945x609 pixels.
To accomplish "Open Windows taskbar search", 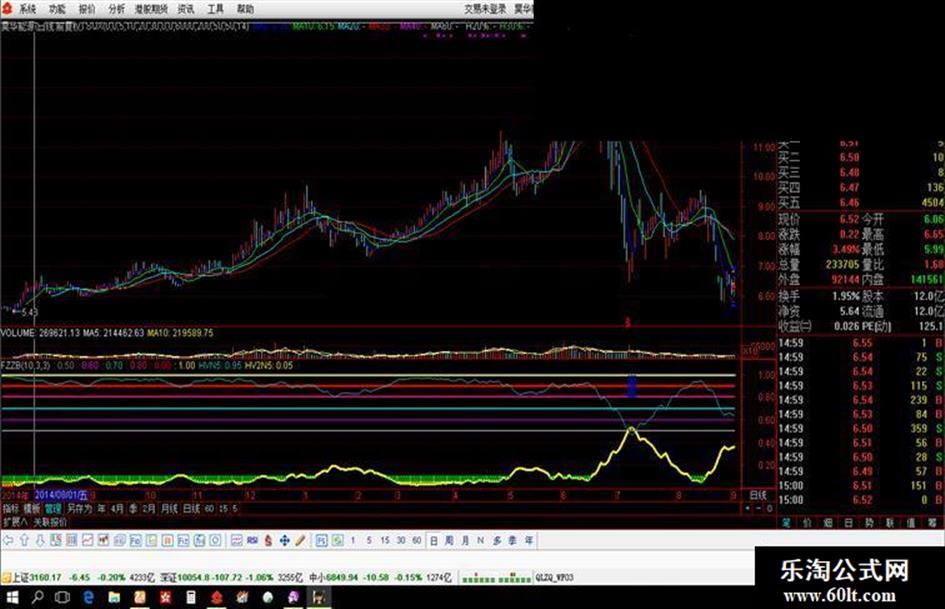I will coord(37,598).
